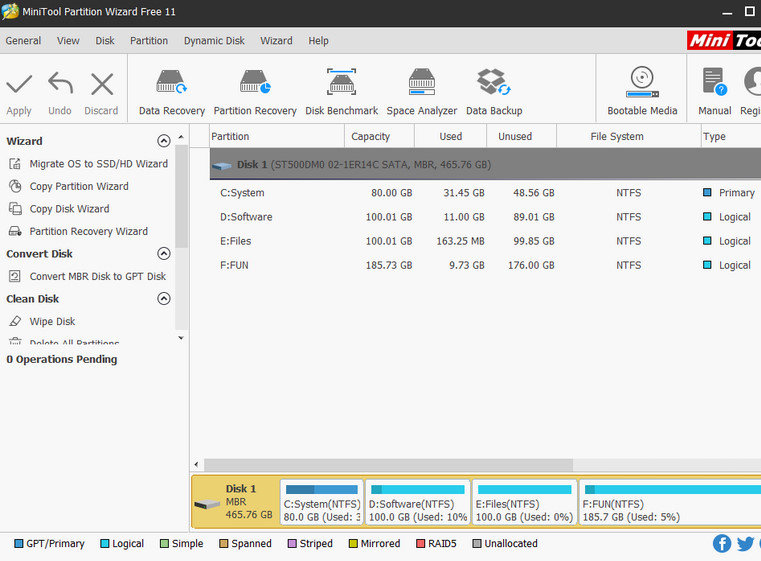Image resolution: width=761 pixels, height=561 pixels.
Task: Select the F:FUN partition row
Action: point(485,265)
